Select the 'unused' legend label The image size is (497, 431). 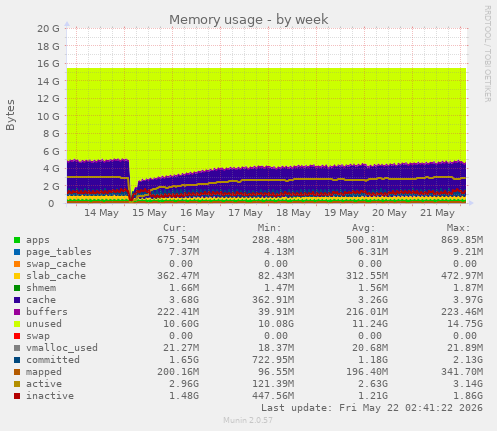44,324
